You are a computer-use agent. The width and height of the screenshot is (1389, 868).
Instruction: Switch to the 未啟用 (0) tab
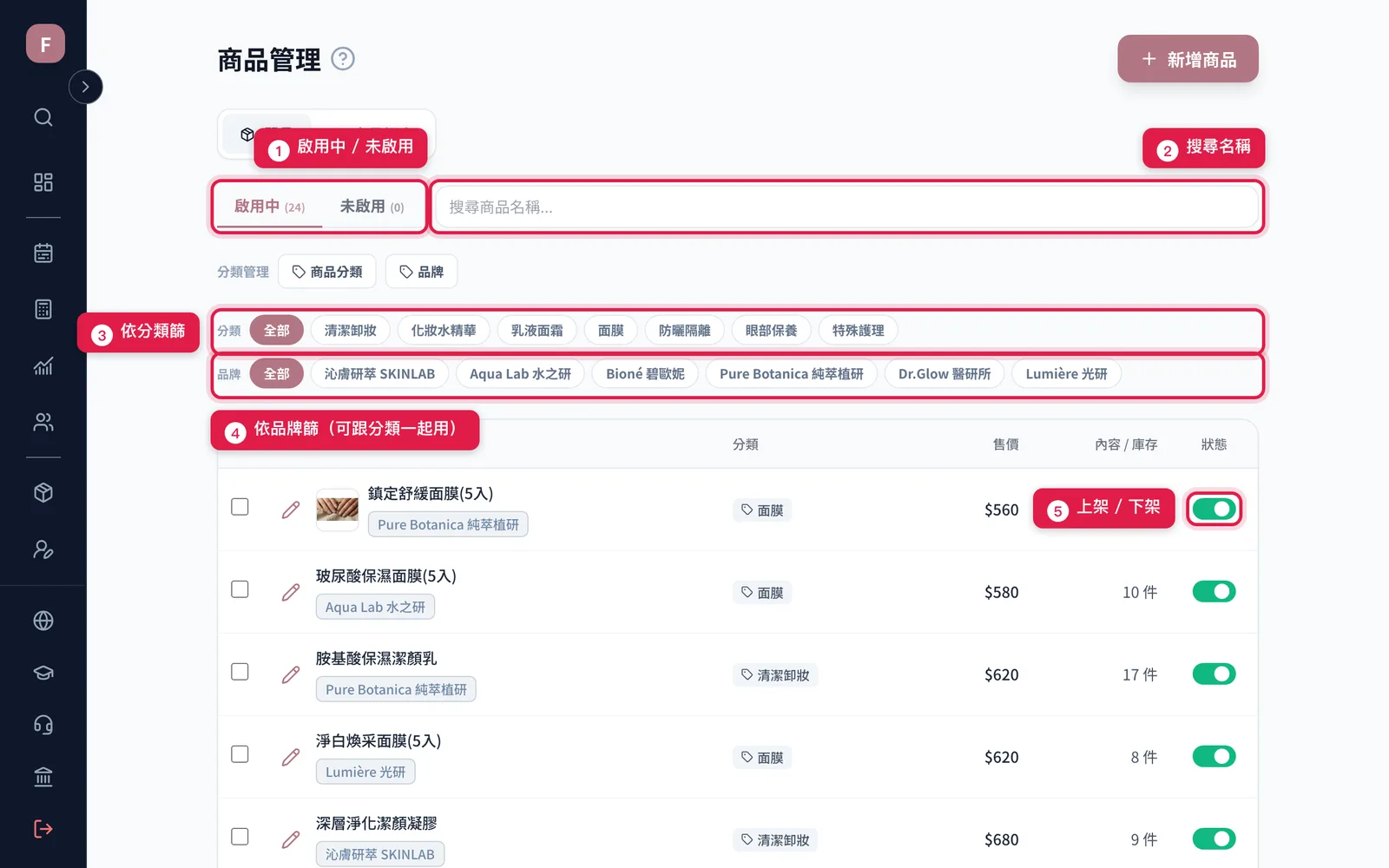pos(372,207)
